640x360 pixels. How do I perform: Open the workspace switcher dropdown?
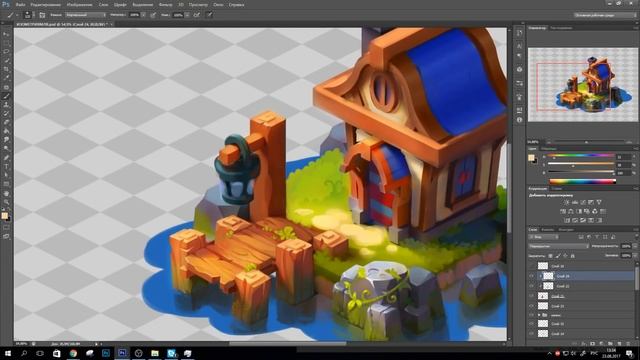pos(605,15)
